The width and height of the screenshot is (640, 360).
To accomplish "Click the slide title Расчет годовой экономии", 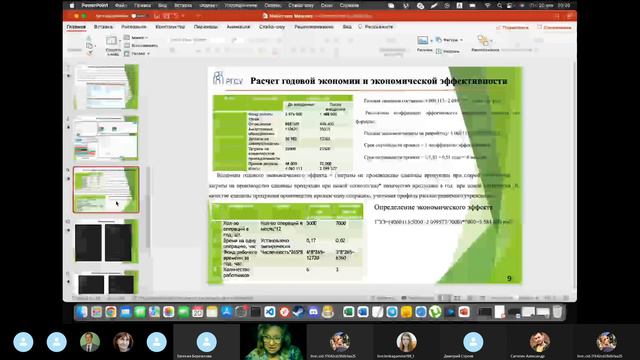I will (378, 81).
